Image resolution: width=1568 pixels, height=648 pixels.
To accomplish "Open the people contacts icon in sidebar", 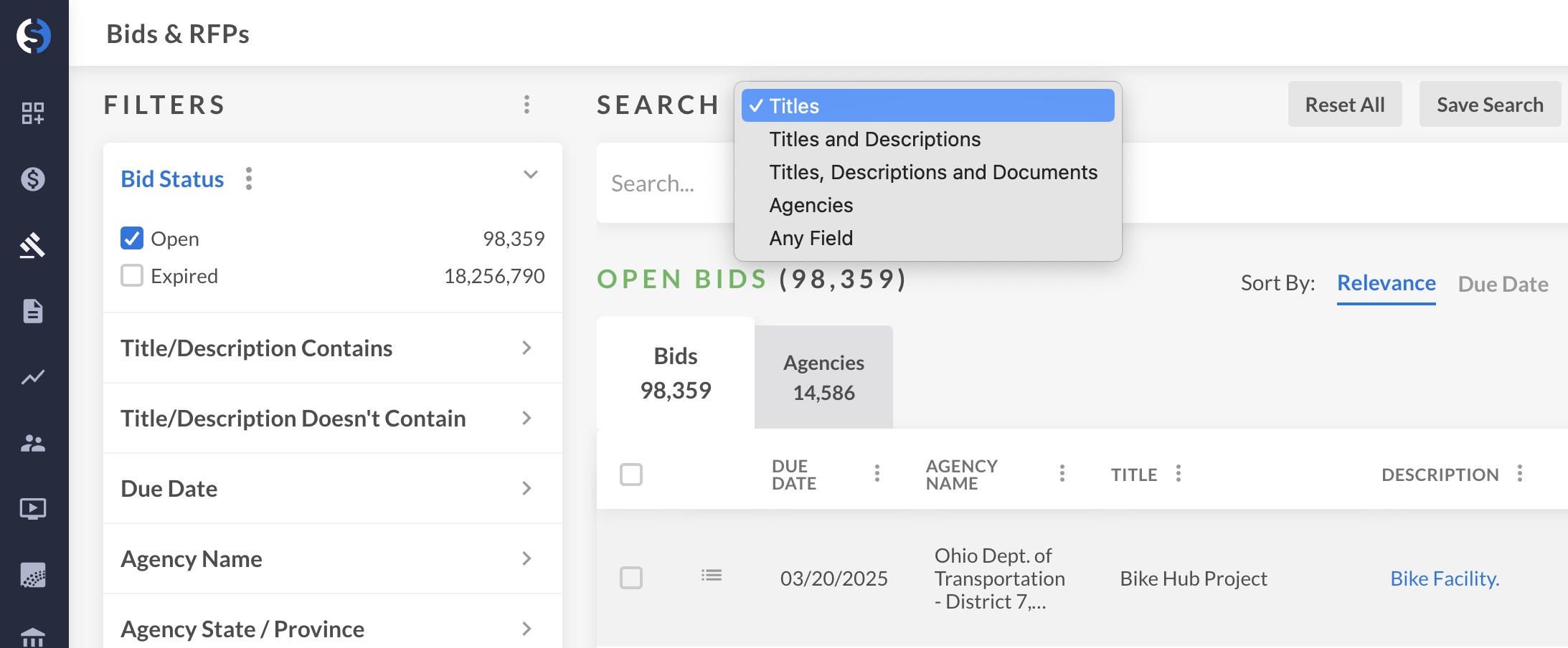I will [x=33, y=443].
